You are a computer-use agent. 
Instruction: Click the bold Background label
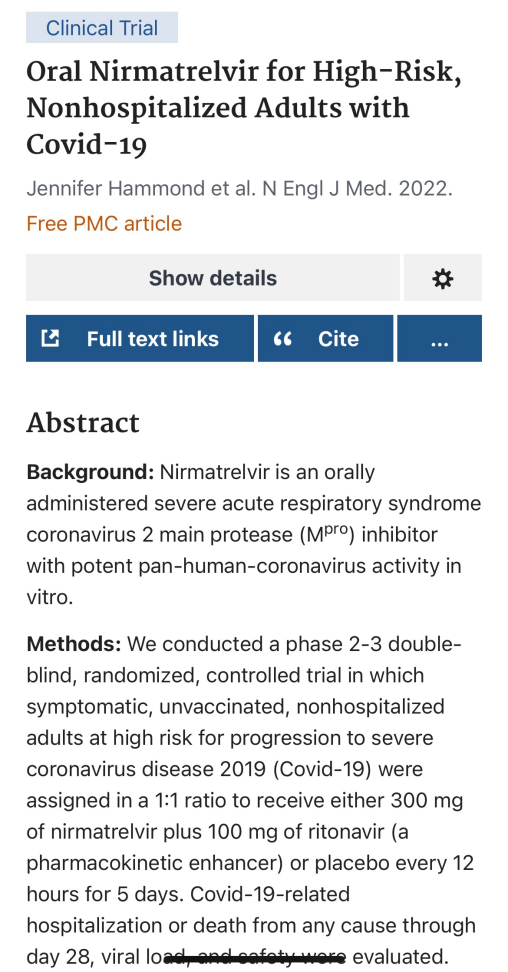pos(90,472)
